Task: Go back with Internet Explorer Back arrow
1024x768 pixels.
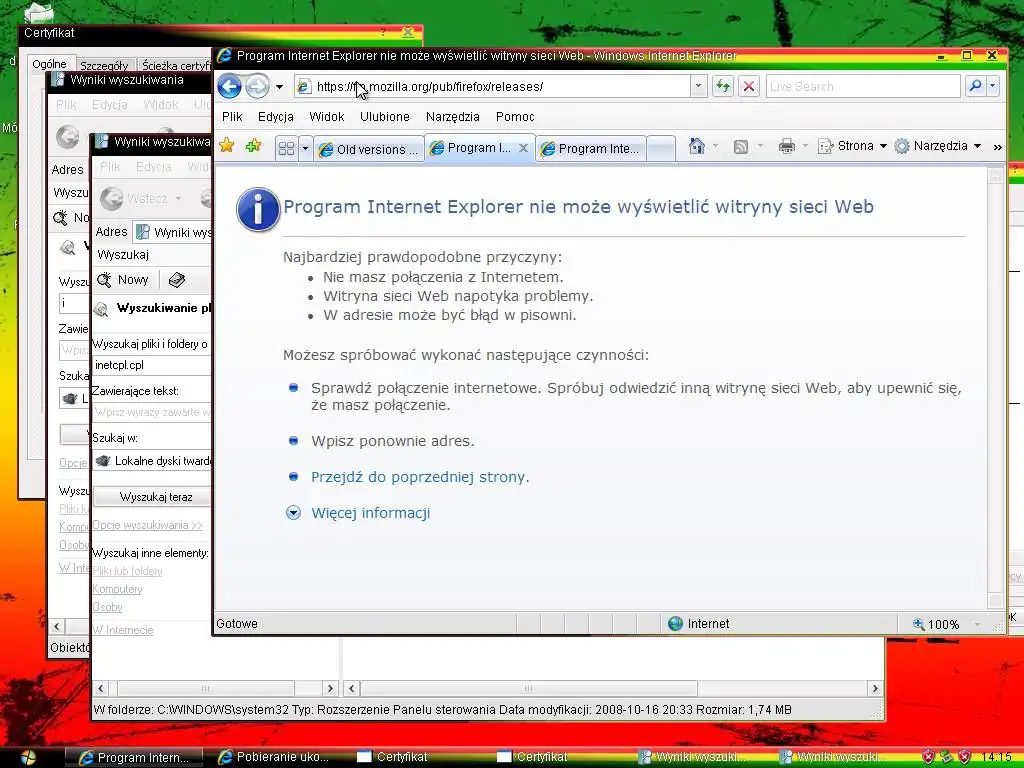Action: pyautogui.click(x=229, y=86)
